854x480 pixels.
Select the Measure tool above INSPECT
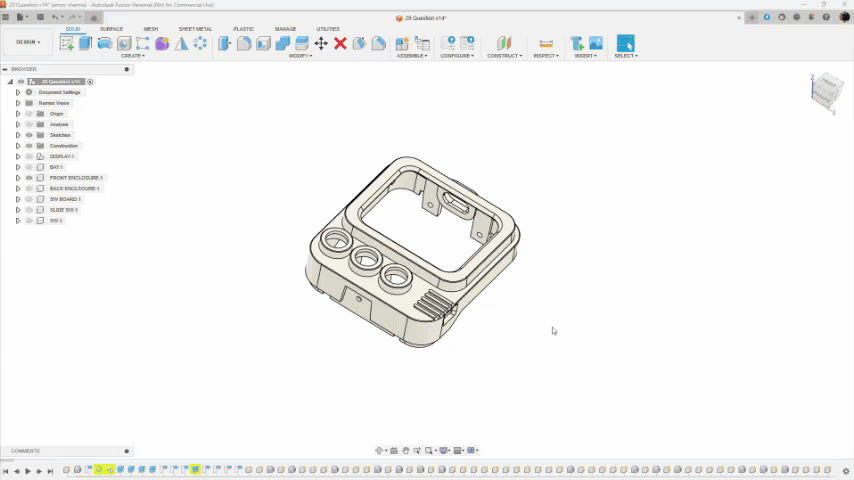545,43
